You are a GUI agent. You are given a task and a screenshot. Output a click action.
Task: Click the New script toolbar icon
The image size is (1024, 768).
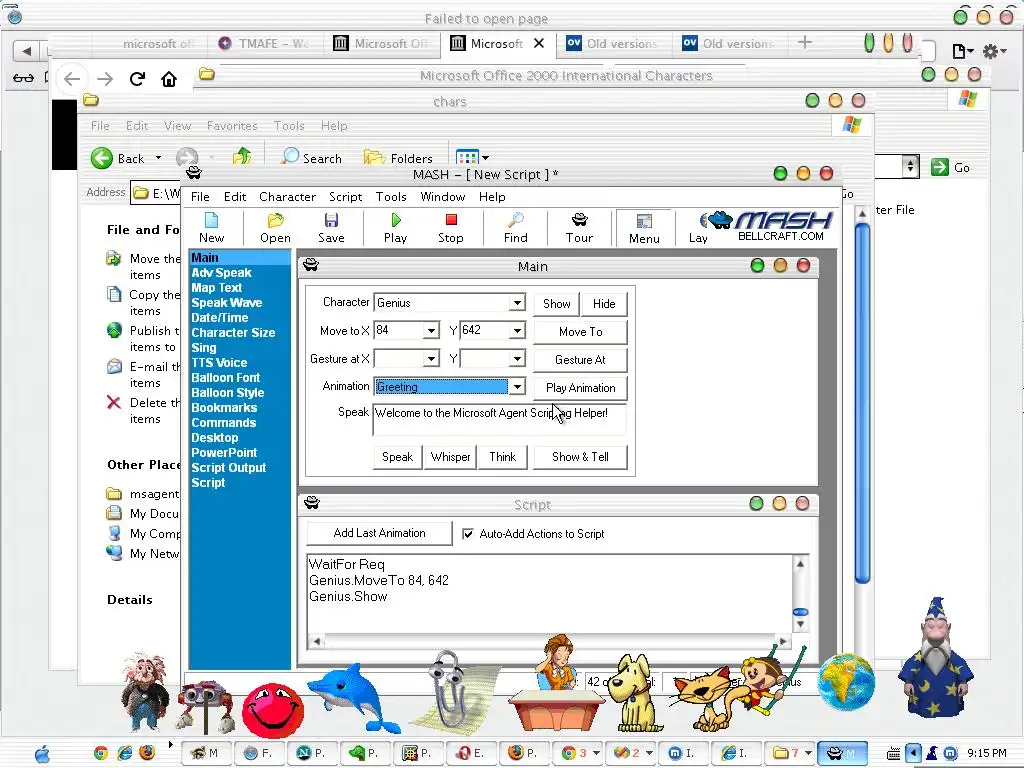coord(211,228)
